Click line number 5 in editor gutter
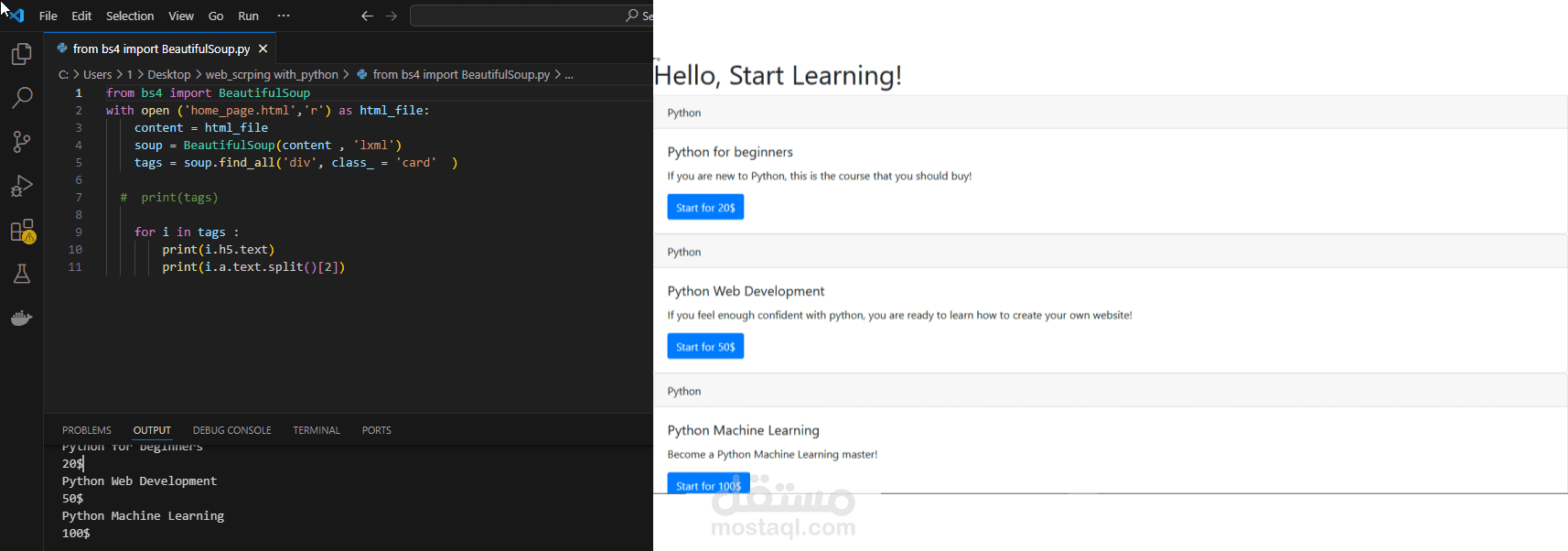 [x=79, y=162]
